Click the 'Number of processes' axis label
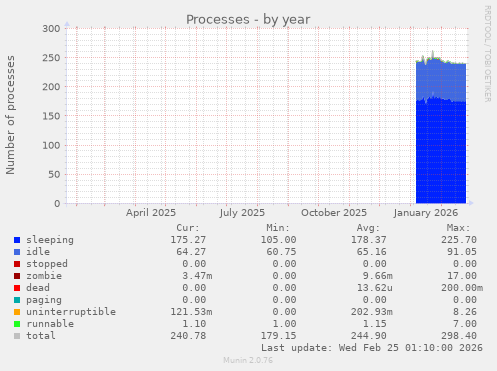Screen dimensions: 497x371 click(x=11, y=115)
